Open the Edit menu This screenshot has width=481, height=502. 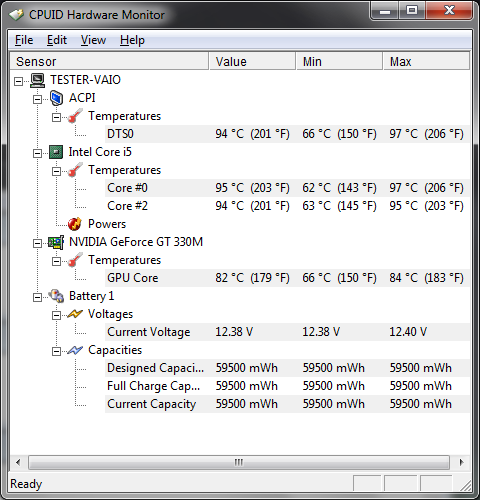pos(57,40)
